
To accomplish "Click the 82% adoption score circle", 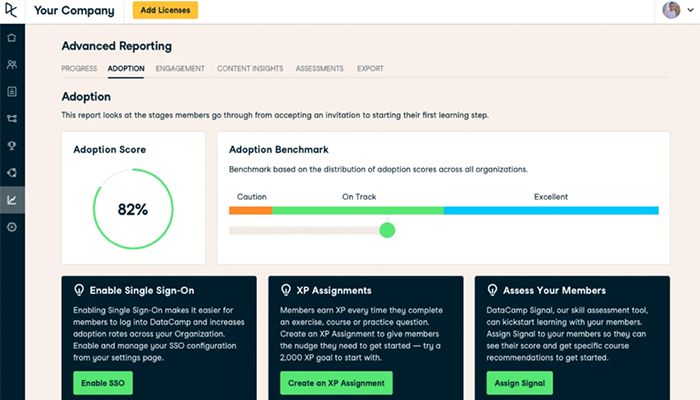I will point(133,209).
